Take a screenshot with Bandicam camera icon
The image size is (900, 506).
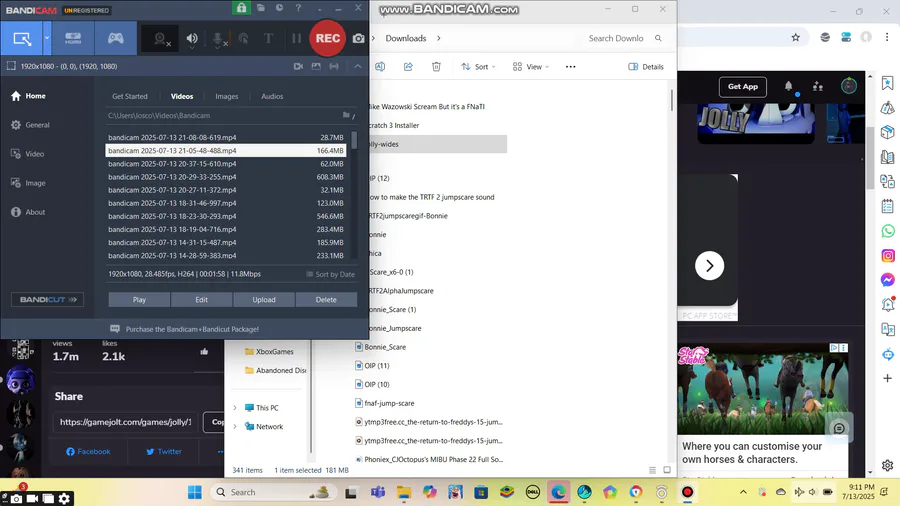[358, 38]
